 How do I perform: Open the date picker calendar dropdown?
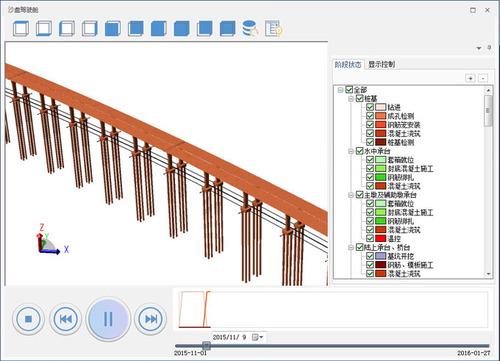[x=258, y=337]
